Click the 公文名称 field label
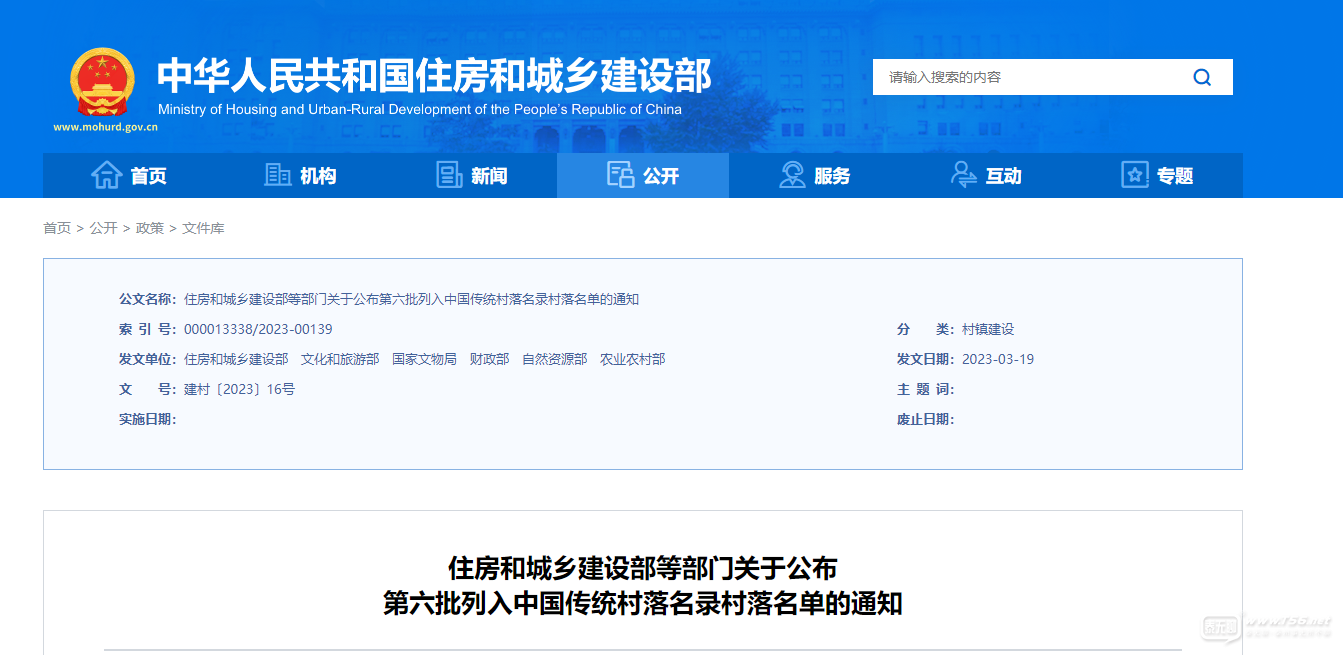This screenshot has height=655, width=1343. coord(147,299)
